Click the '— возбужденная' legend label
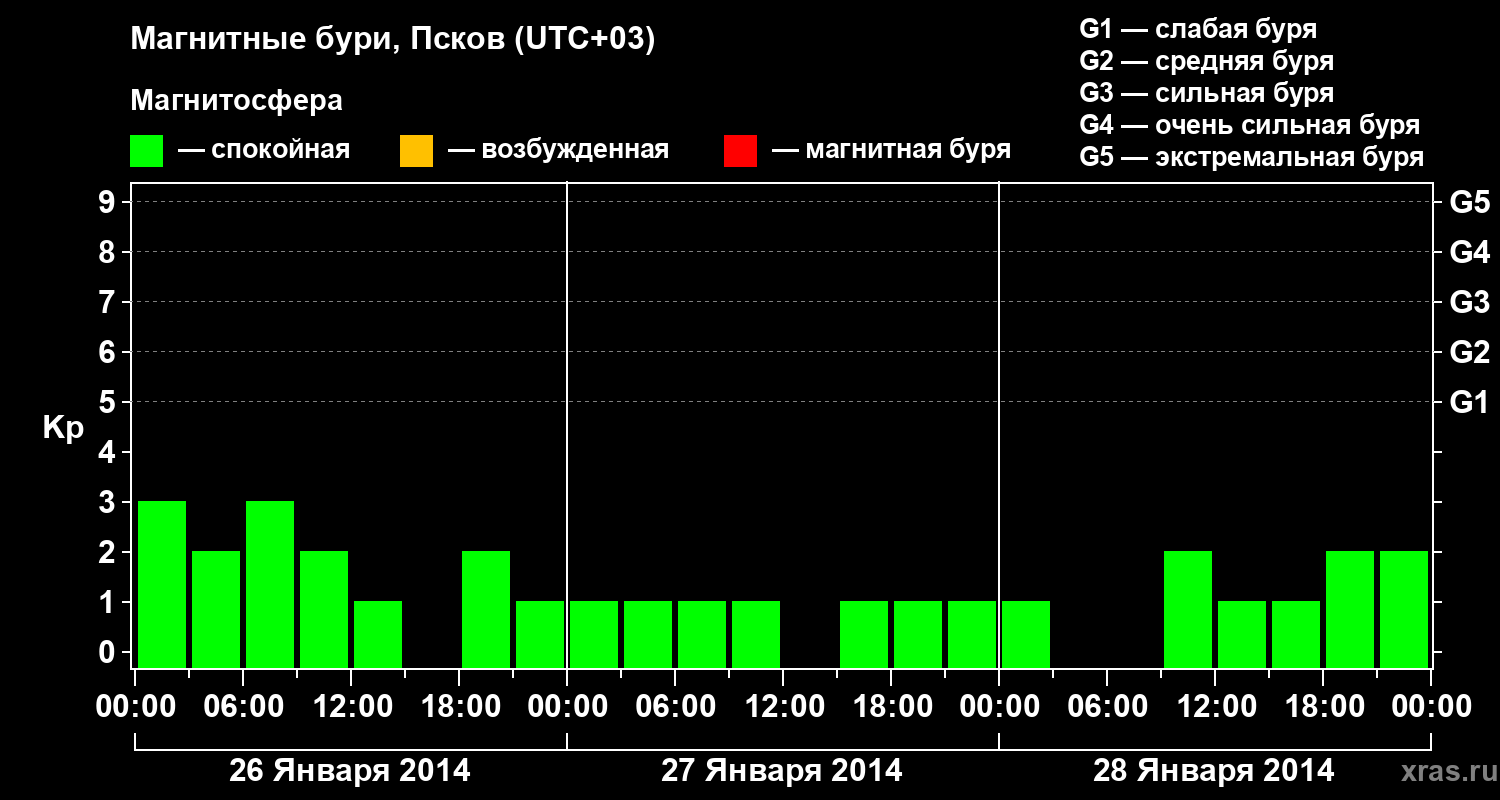This screenshot has width=1500, height=800. [x=558, y=150]
